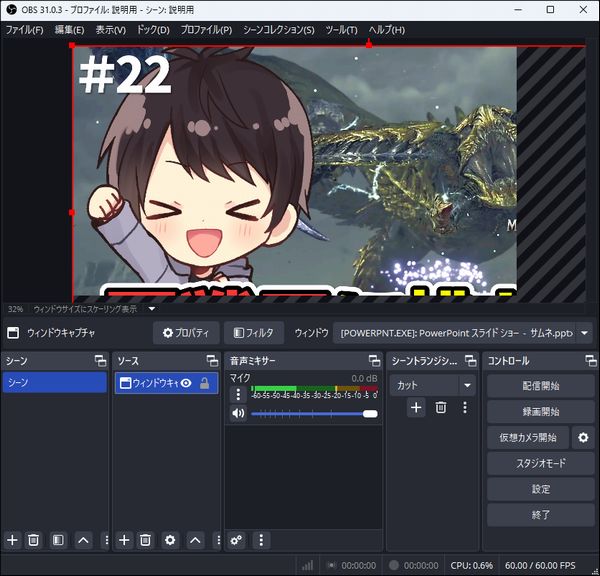
Task: Click the preview canvas thumbnail image
Action: [x=295, y=172]
